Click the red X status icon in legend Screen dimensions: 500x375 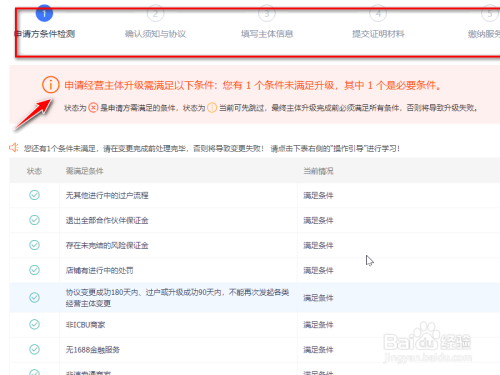coord(93,108)
